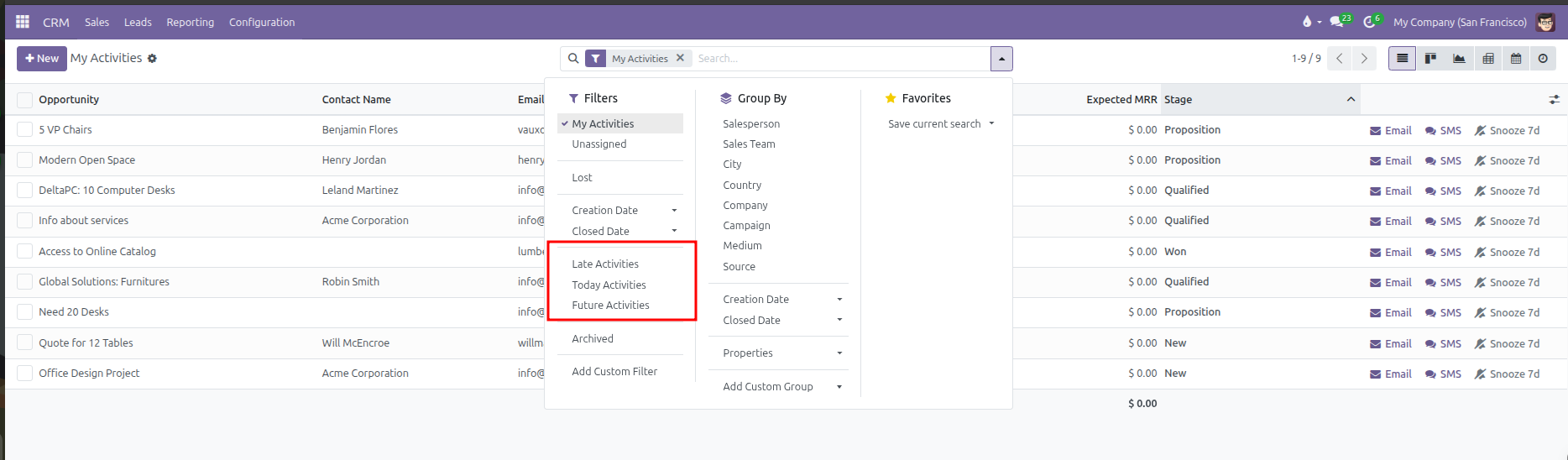
Task: Open the conversations icon with badge 23
Action: [1340, 22]
